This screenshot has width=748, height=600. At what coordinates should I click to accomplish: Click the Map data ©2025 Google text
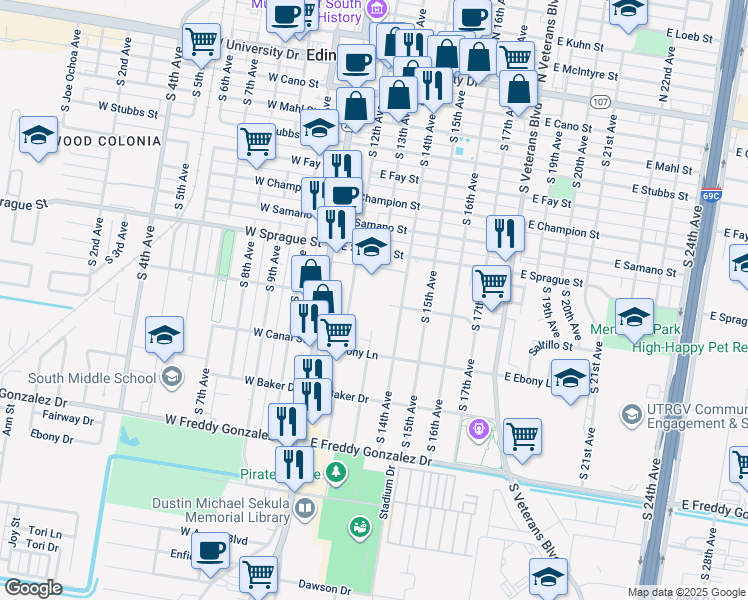pos(685,592)
